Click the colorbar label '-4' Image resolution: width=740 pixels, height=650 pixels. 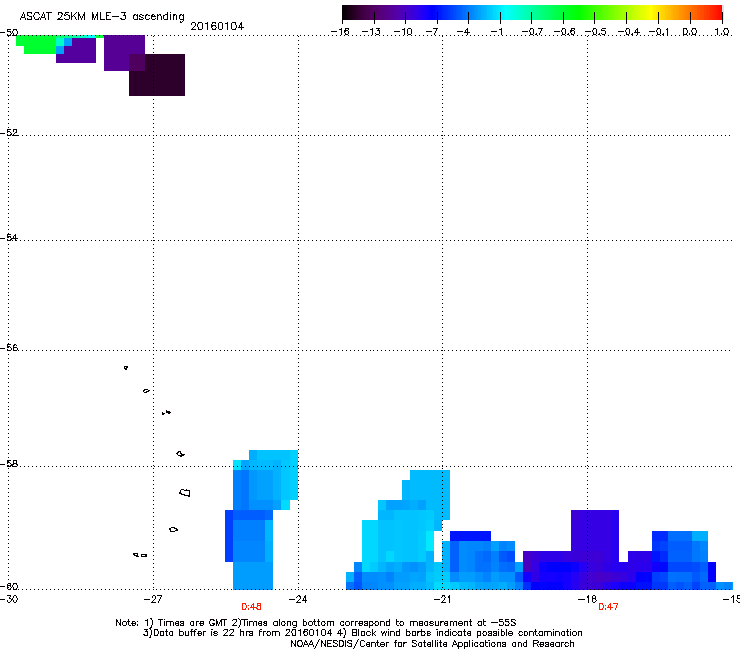pyautogui.click(x=464, y=32)
